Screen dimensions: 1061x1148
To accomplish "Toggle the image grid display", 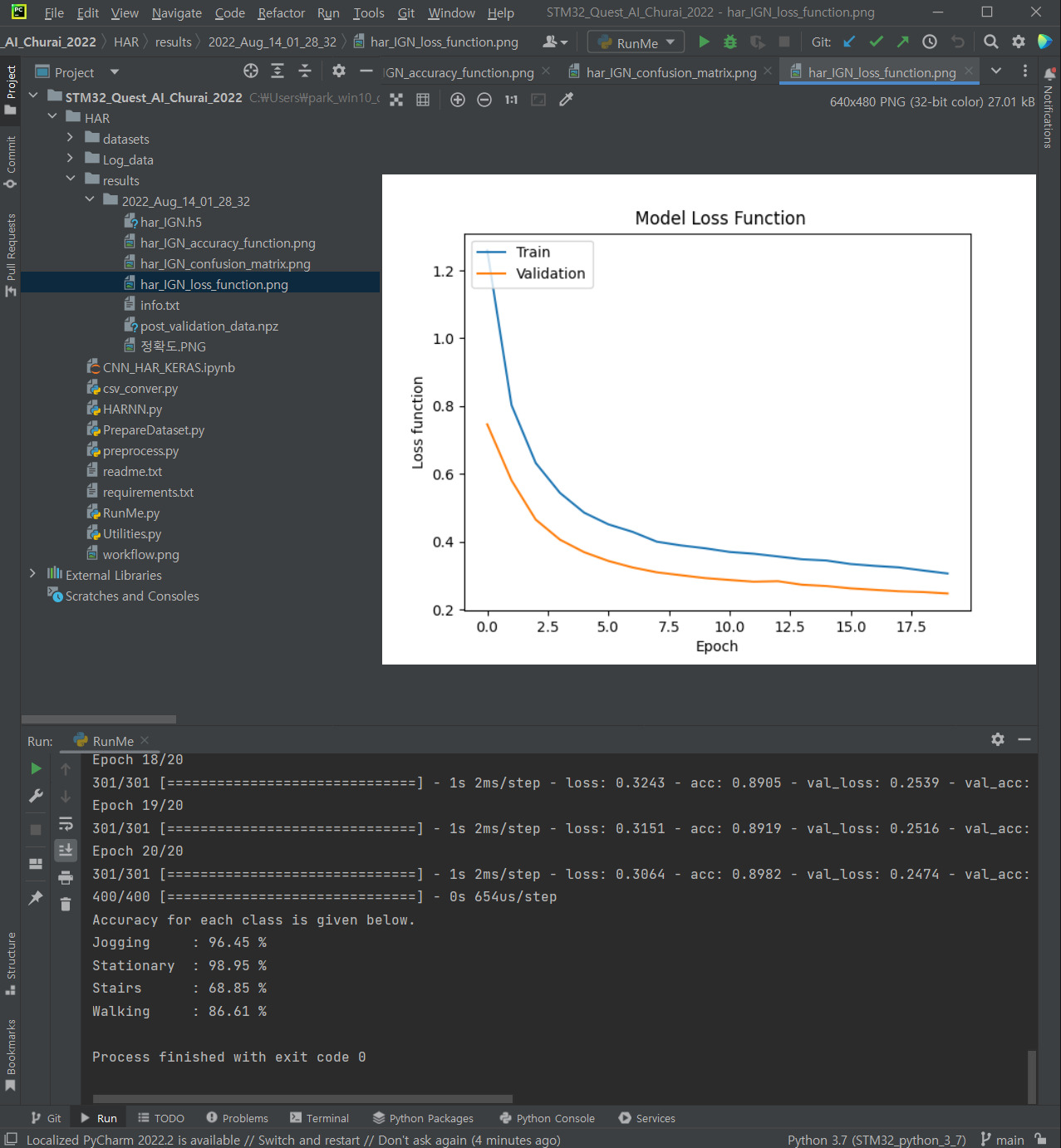I will coord(423,100).
